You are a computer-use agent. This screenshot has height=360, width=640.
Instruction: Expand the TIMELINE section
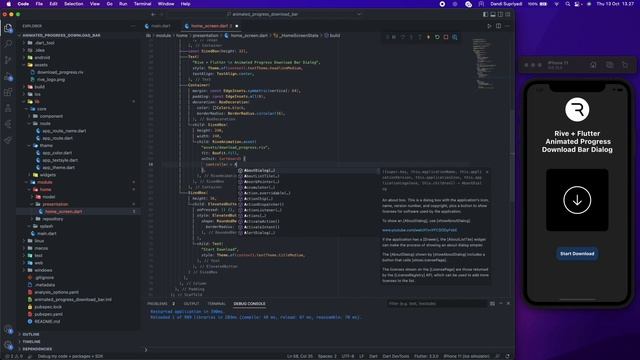31,342
